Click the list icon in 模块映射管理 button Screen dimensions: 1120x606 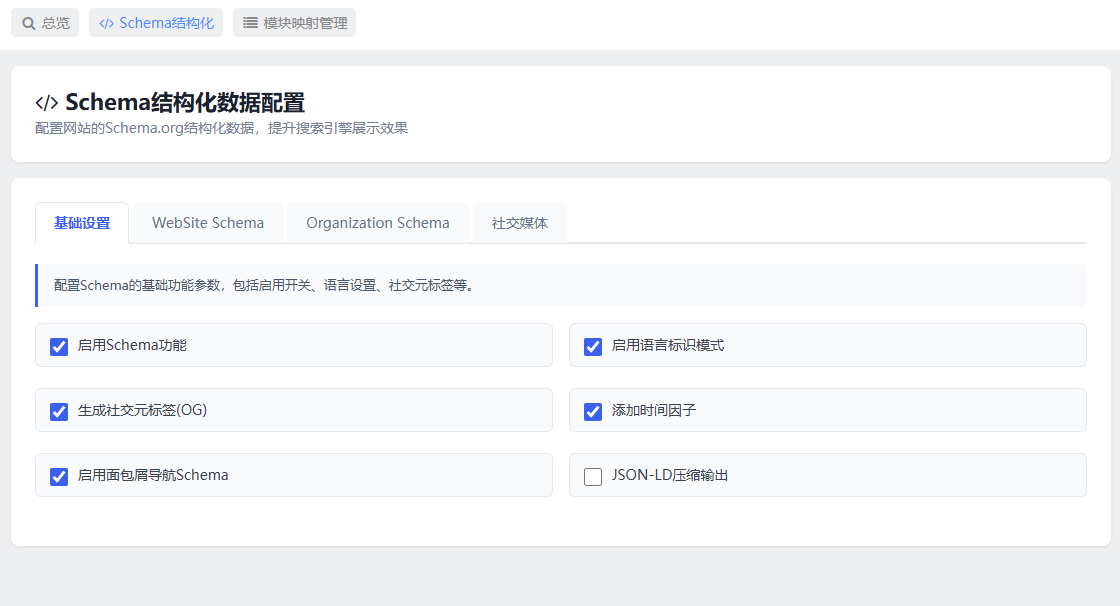[250, 23]
